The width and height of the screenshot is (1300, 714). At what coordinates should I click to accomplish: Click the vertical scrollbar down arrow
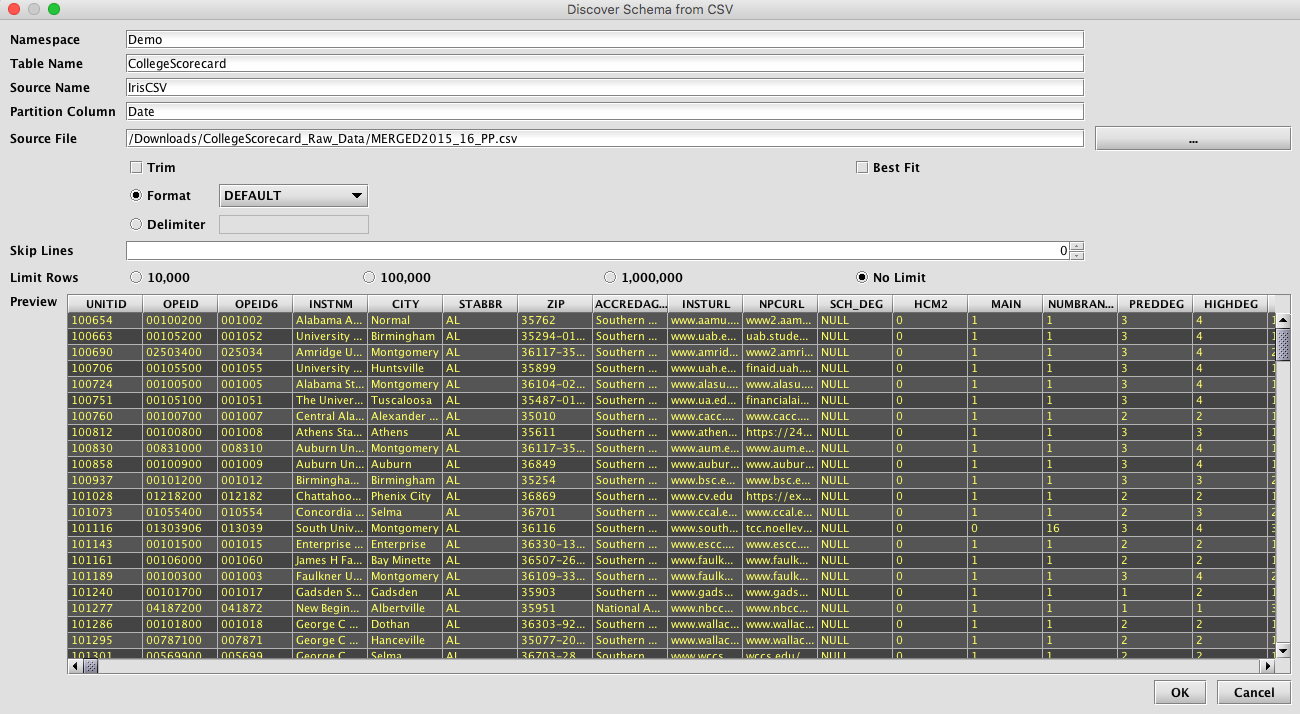click(x=1283, y=649)
